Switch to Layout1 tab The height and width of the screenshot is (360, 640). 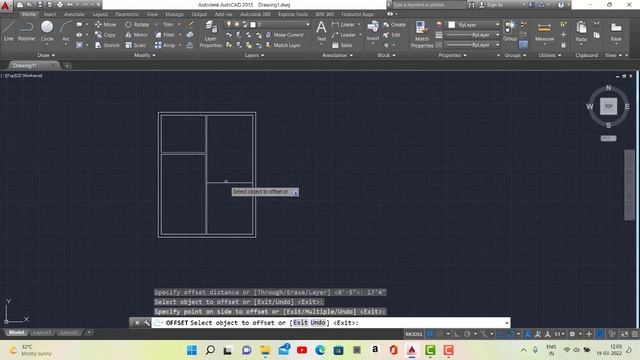(x=42, y=333)
